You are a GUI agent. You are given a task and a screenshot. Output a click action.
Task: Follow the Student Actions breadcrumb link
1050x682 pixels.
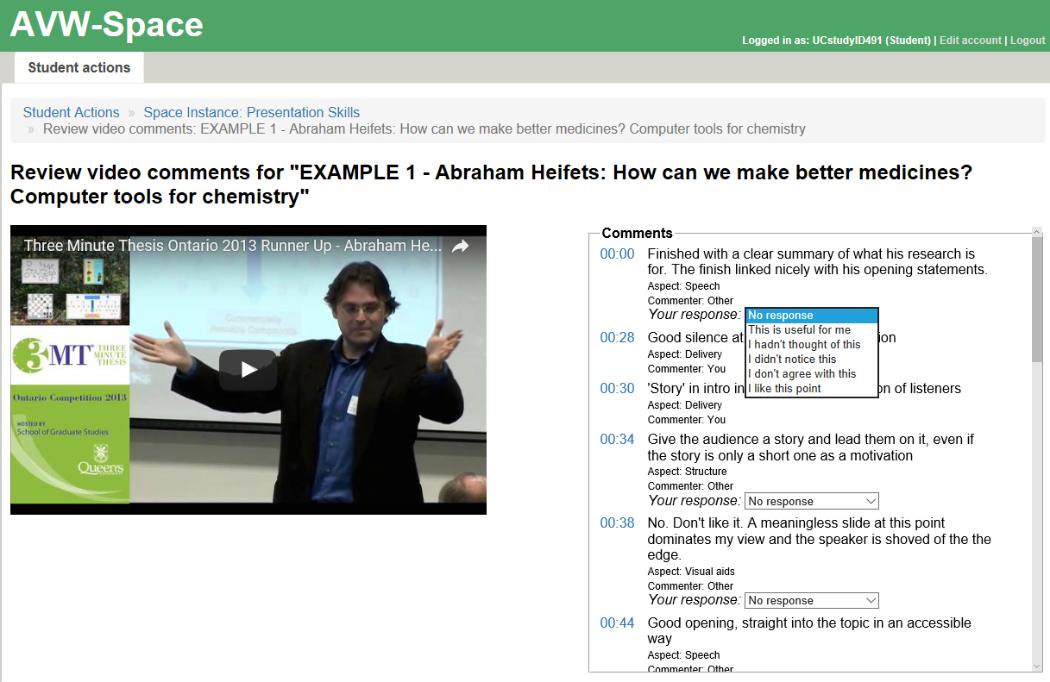(x=71, y=112)
